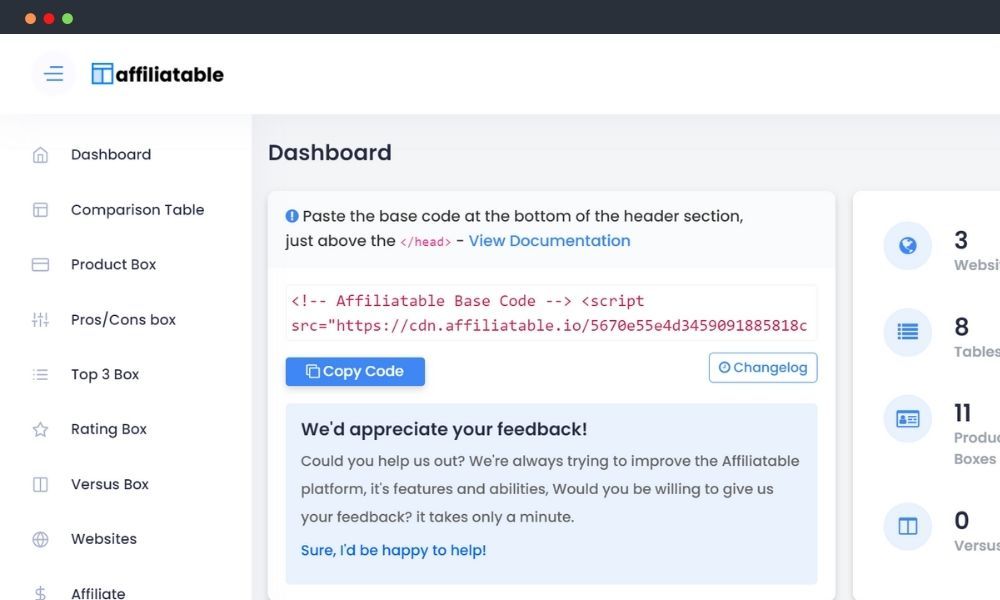1000x600 pixels.
Task: Open the Websites menu item
Action: 104,539
